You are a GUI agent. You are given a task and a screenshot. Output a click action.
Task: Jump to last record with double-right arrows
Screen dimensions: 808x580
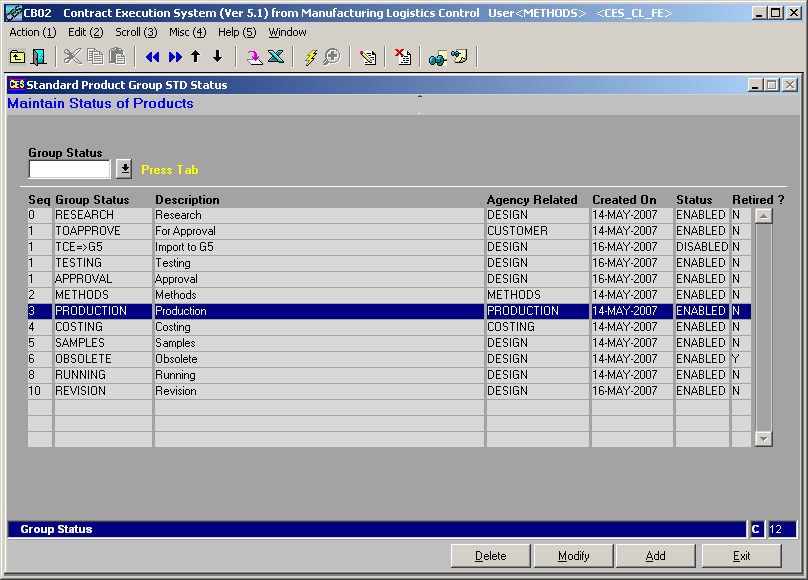(x=175, y=57)
